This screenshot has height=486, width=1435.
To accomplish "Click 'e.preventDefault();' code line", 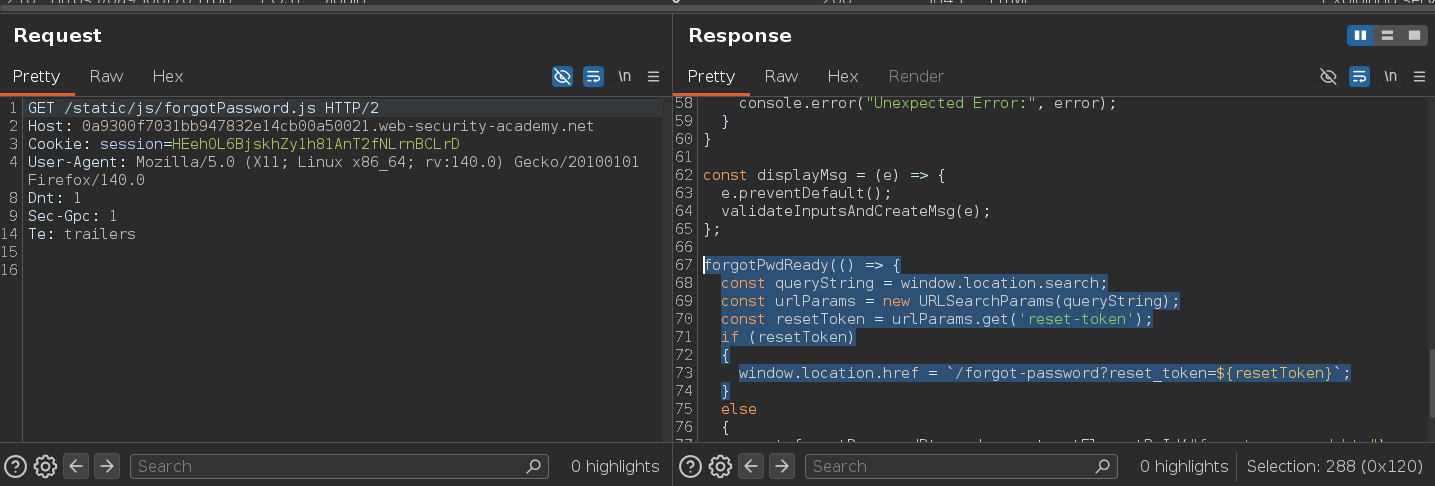I will (806, 193).
